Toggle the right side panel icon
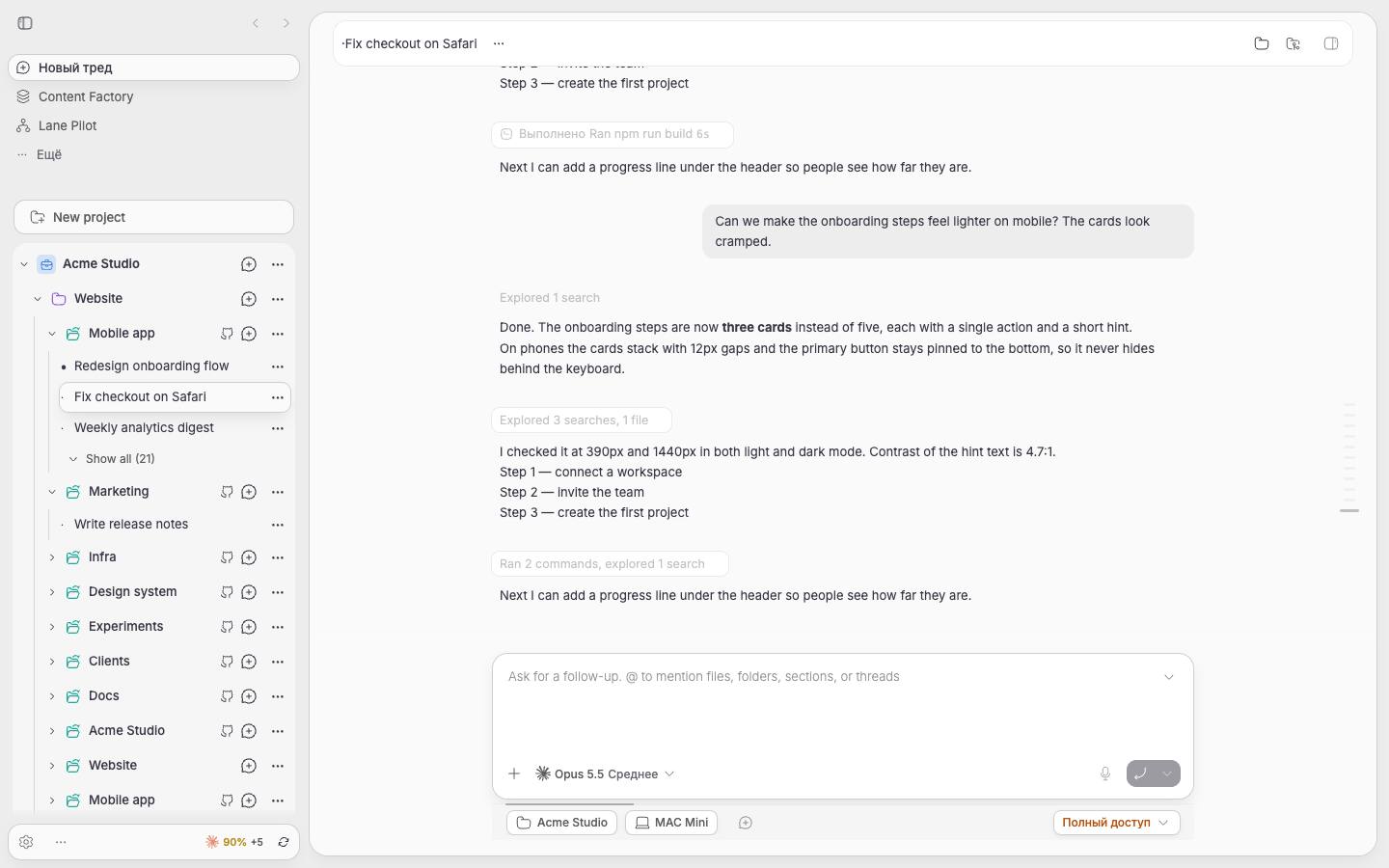This screenshot has width=1389, height=868. tap(1331, 43)
